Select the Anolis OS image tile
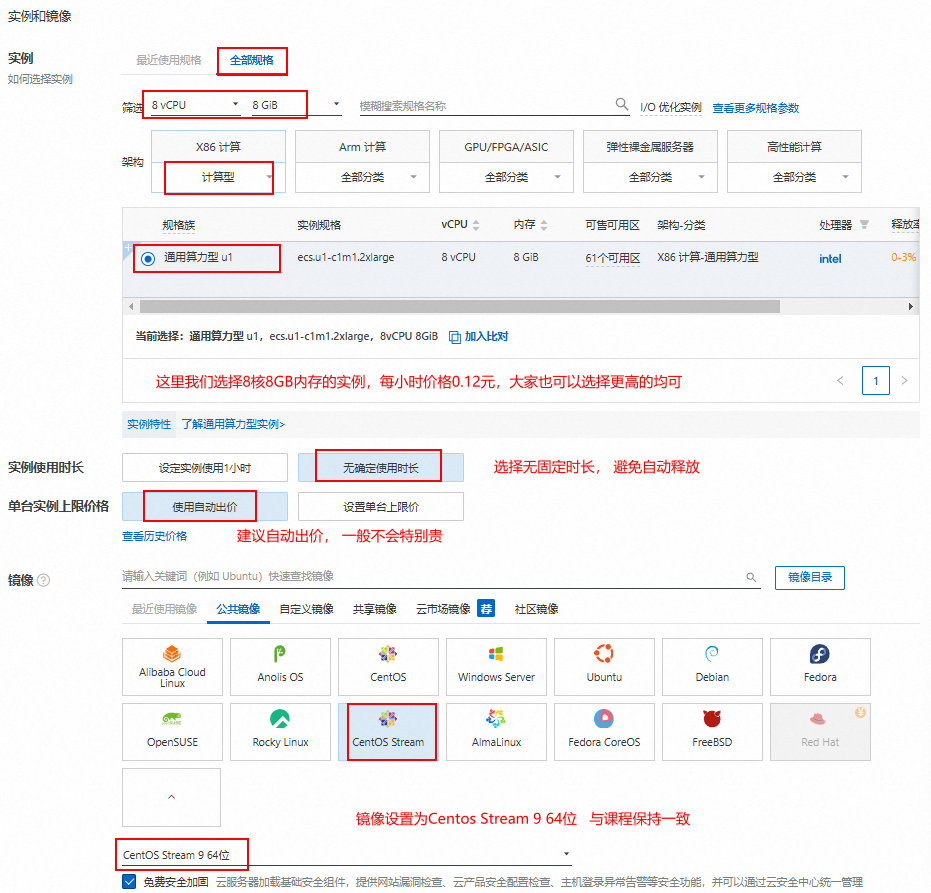This screenshot has height=893, width=931. coord(280,667)
